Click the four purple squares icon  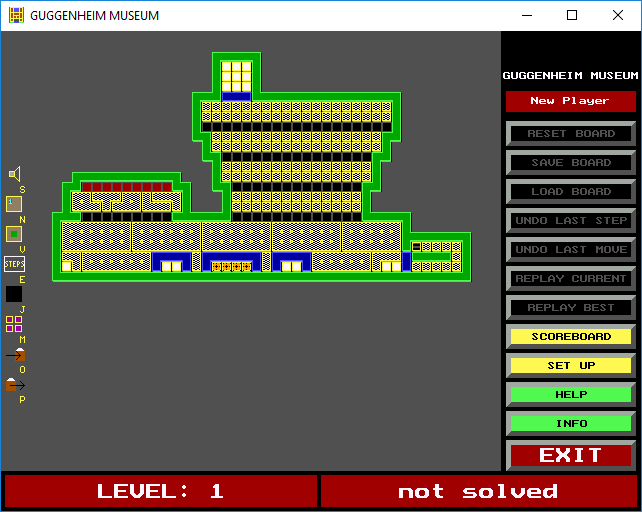(14, 324)
